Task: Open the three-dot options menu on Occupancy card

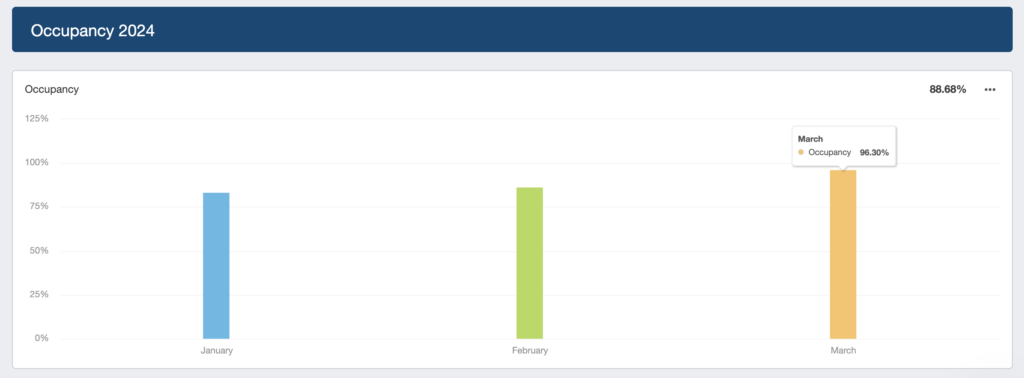Action: 989,89
